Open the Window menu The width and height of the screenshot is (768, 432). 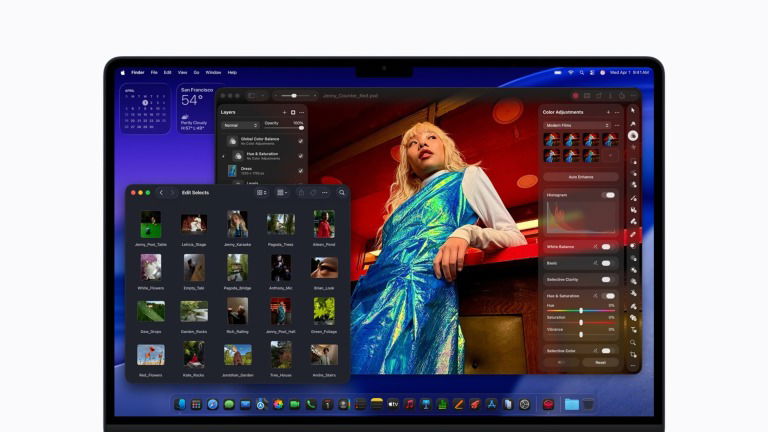pos(213,72)
